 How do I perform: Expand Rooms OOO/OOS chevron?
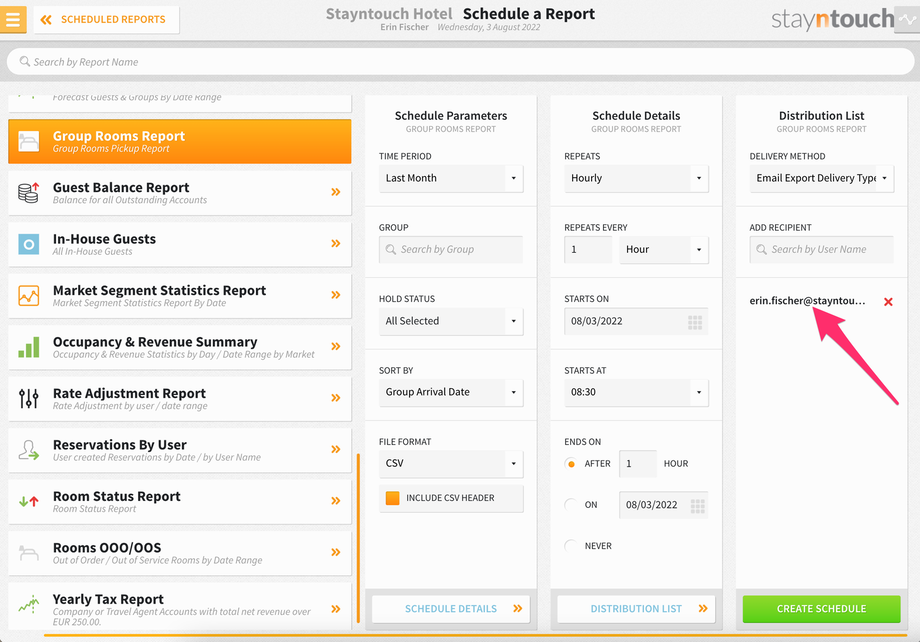coord(336,552)
